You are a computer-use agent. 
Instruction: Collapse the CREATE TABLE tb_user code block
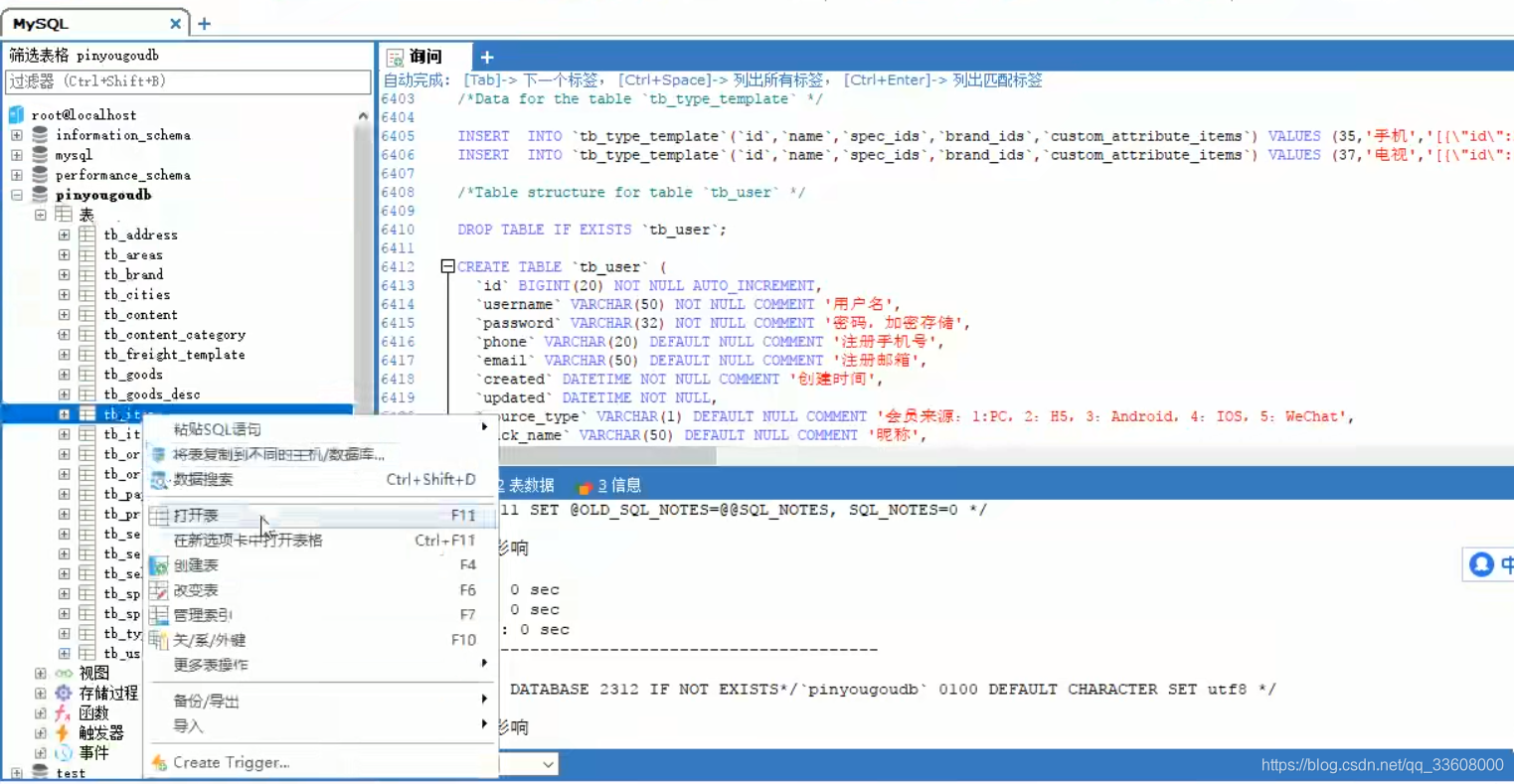tap(447, 266)
